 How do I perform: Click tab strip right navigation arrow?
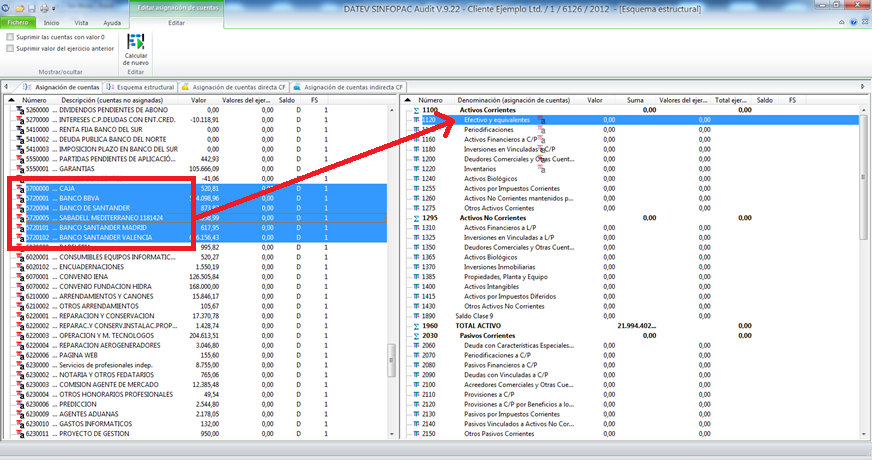[863, 87]
